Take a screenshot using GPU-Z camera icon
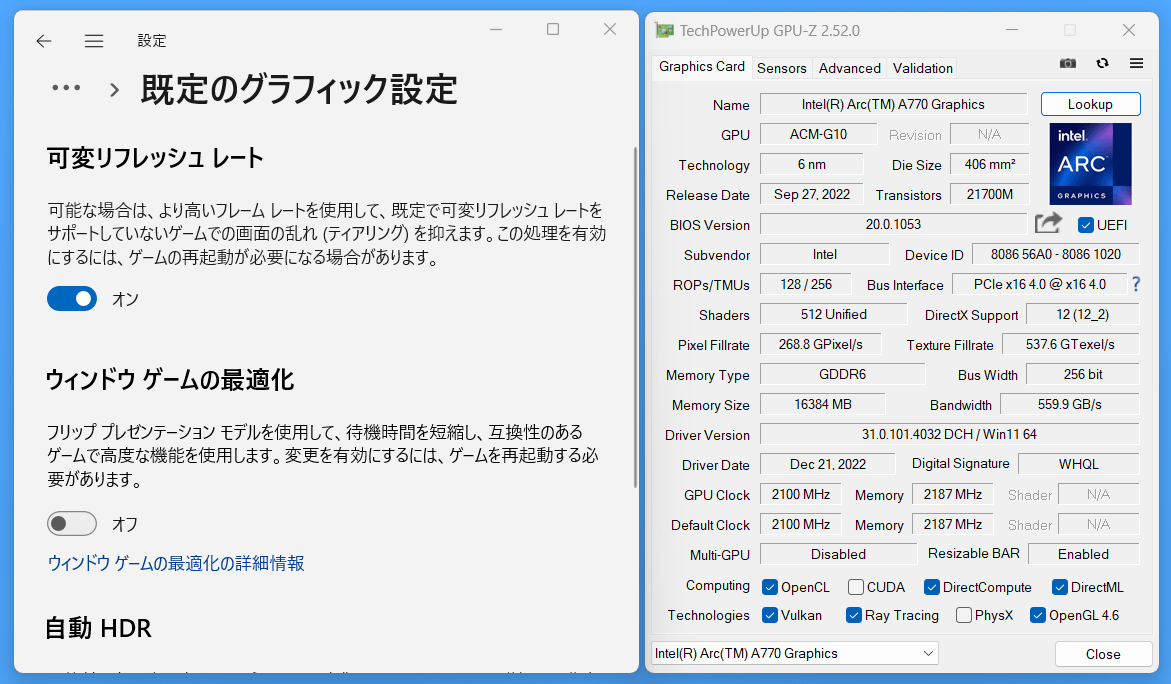Screen dimensions: 1171x684 pos(1068,63)
